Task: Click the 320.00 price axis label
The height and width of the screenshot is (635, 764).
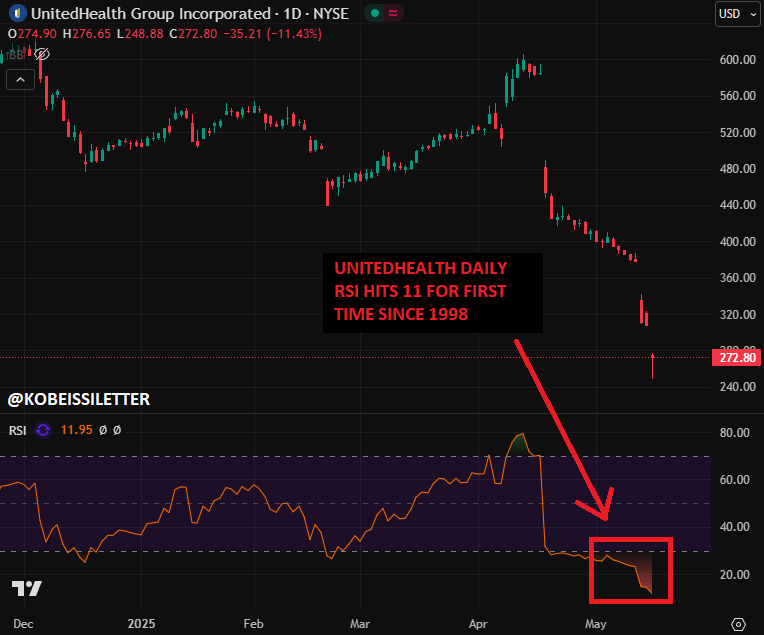Action: coord(738,315)
